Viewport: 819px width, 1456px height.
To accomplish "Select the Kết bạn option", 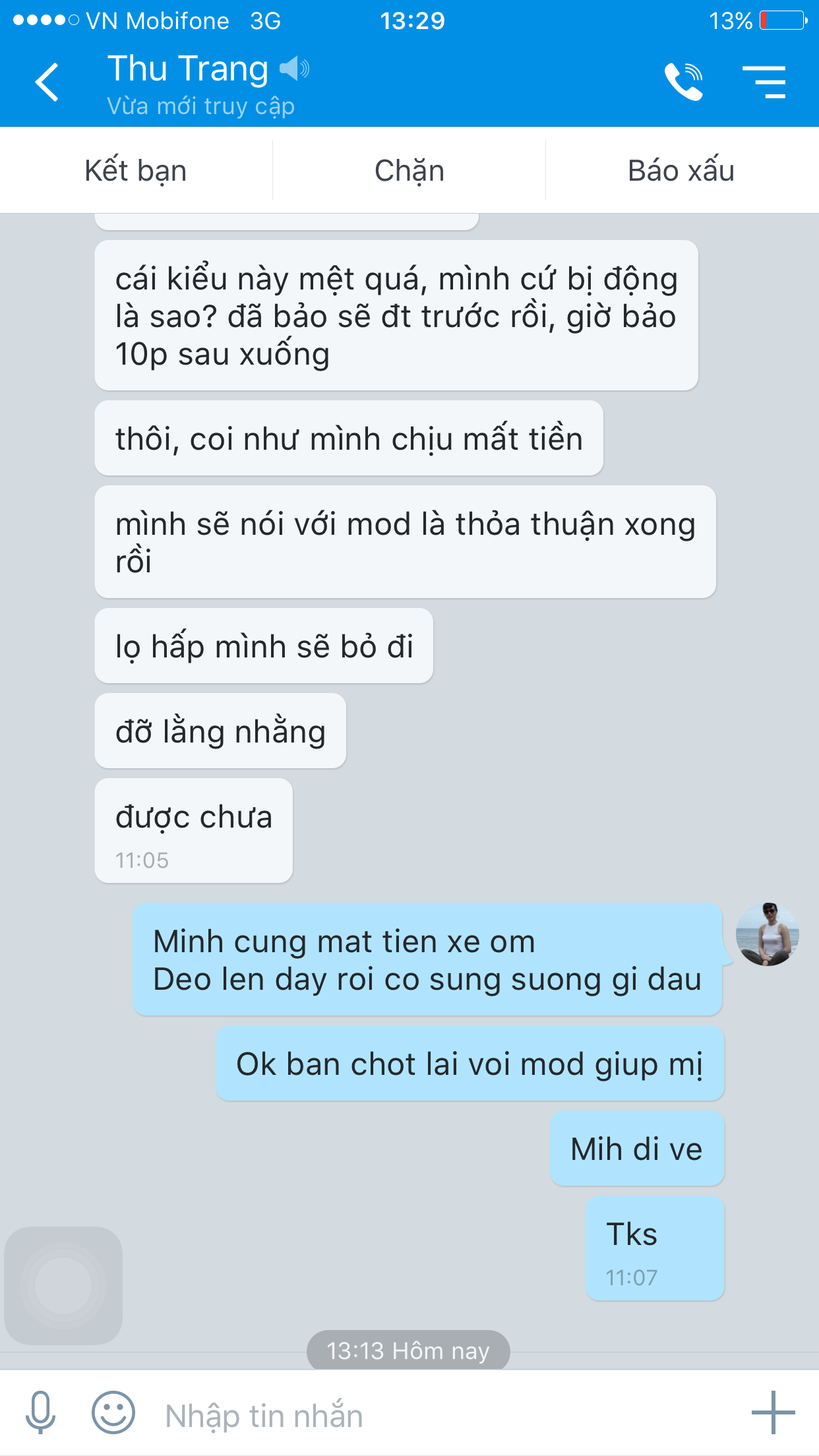I will [136, 170].
